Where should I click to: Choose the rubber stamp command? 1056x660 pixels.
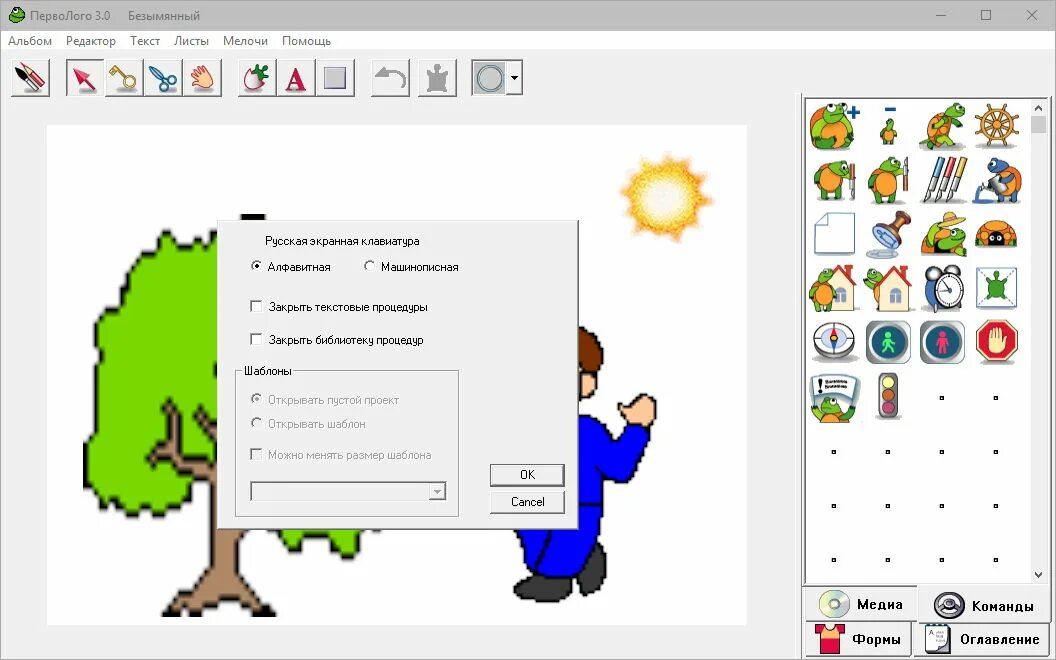pyautogui.click(x=888, y=234)
